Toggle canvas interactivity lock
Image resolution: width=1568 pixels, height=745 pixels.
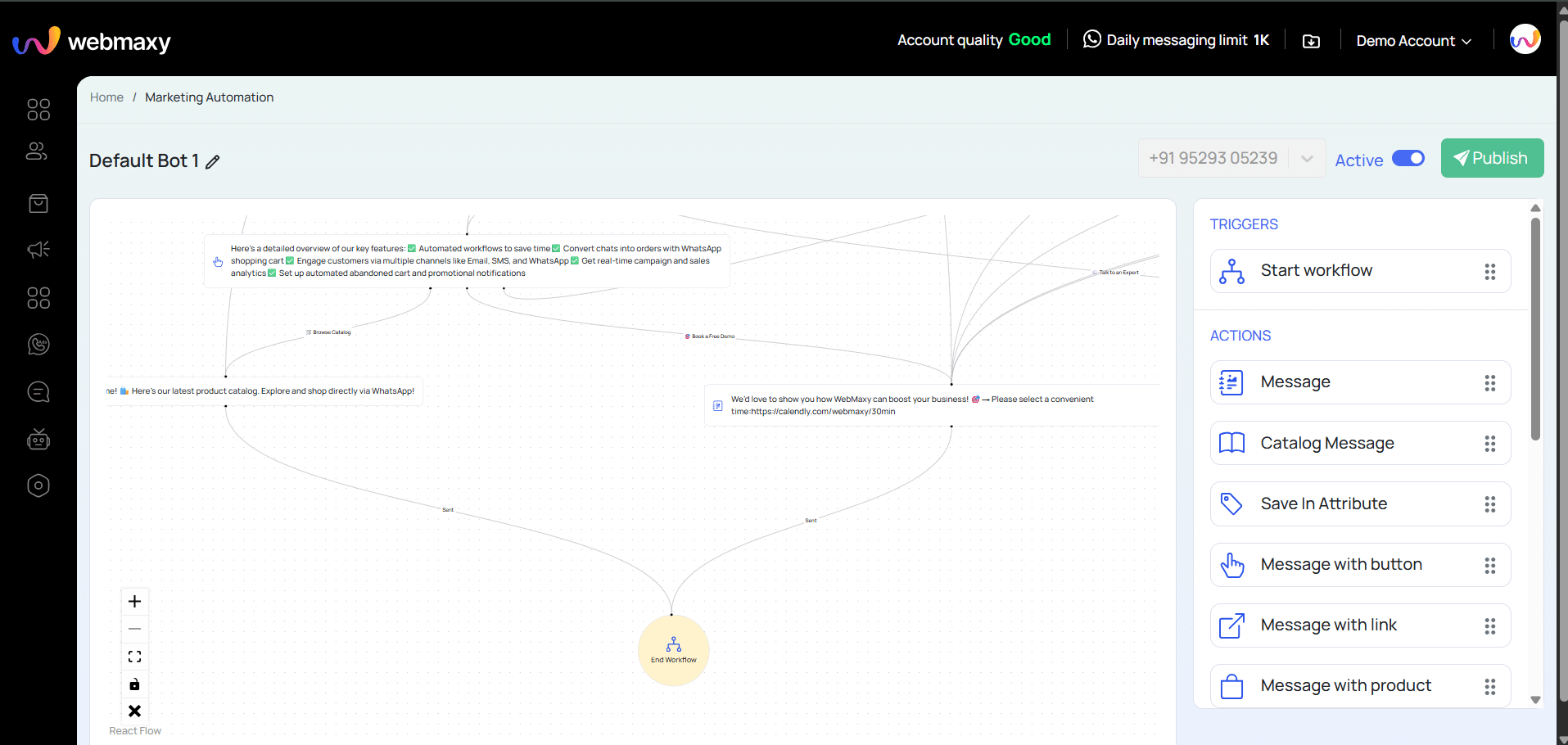point(135,684)
